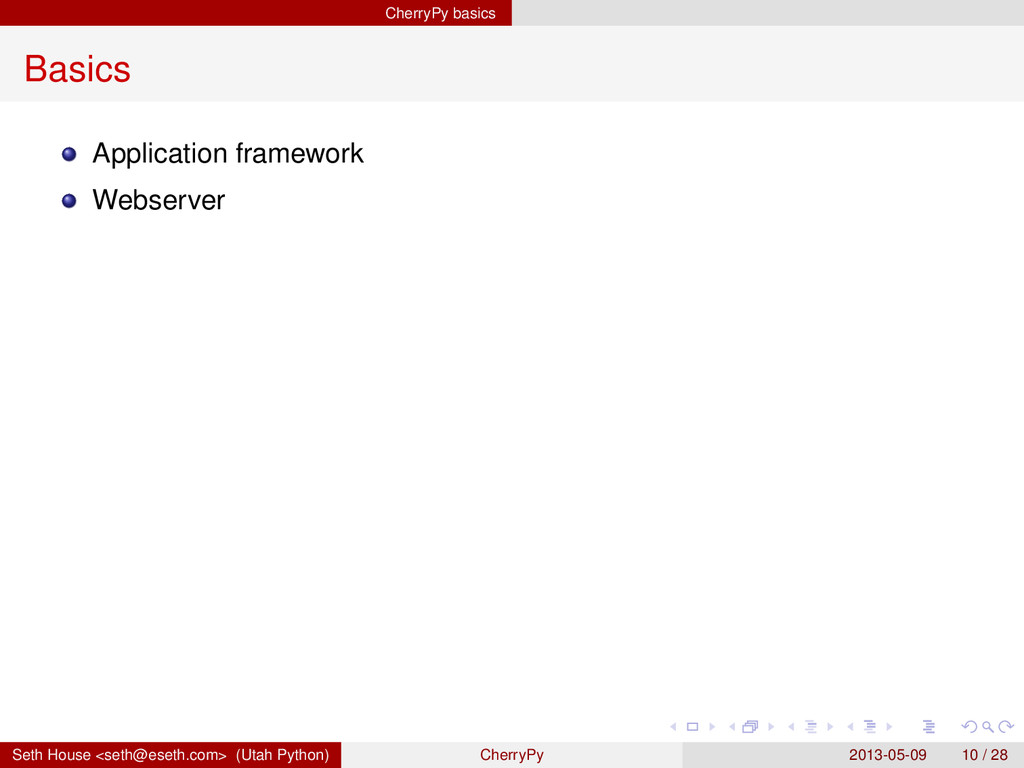Click the 2013-05-09 date in footer
1024x768 pixels.
(888, 755)
